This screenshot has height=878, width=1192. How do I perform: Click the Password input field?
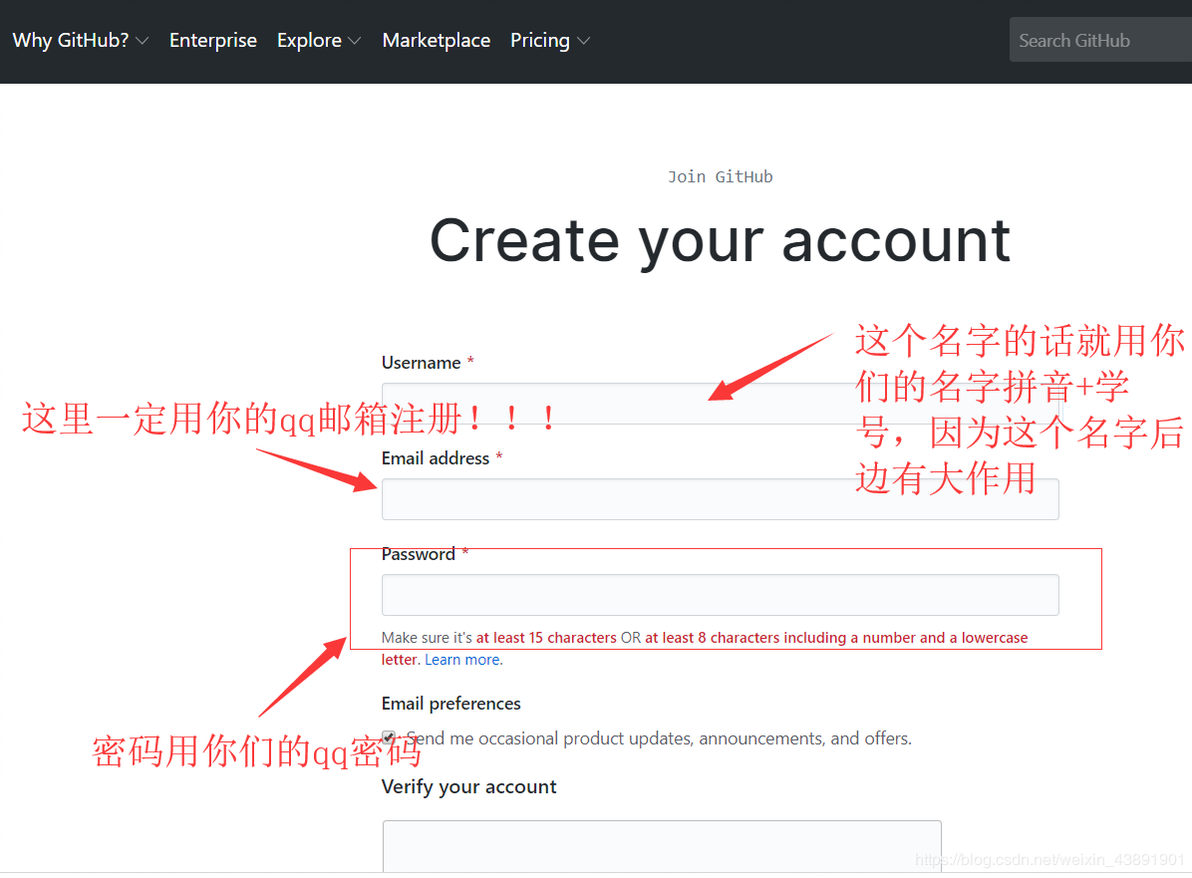coord(720,595)
